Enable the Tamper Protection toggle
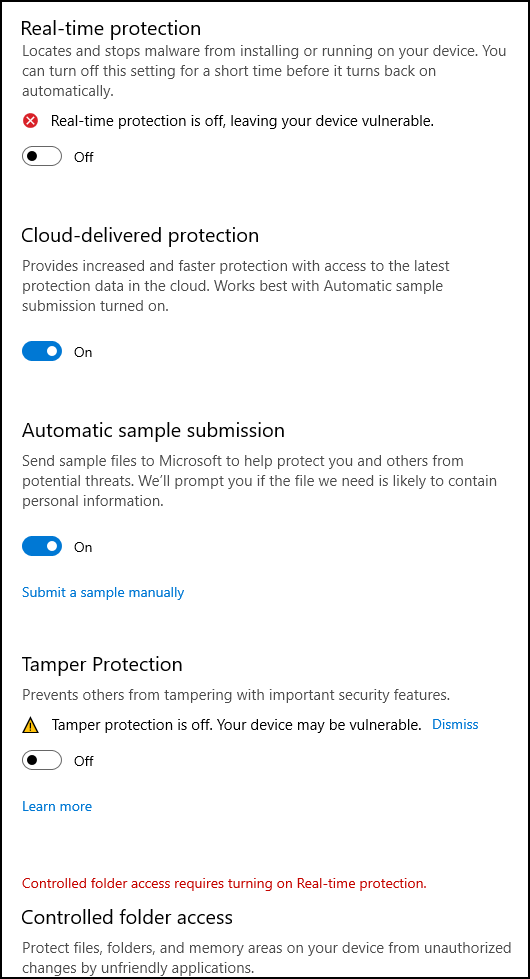This screenshot has height=979, width=530. [42, 760]
